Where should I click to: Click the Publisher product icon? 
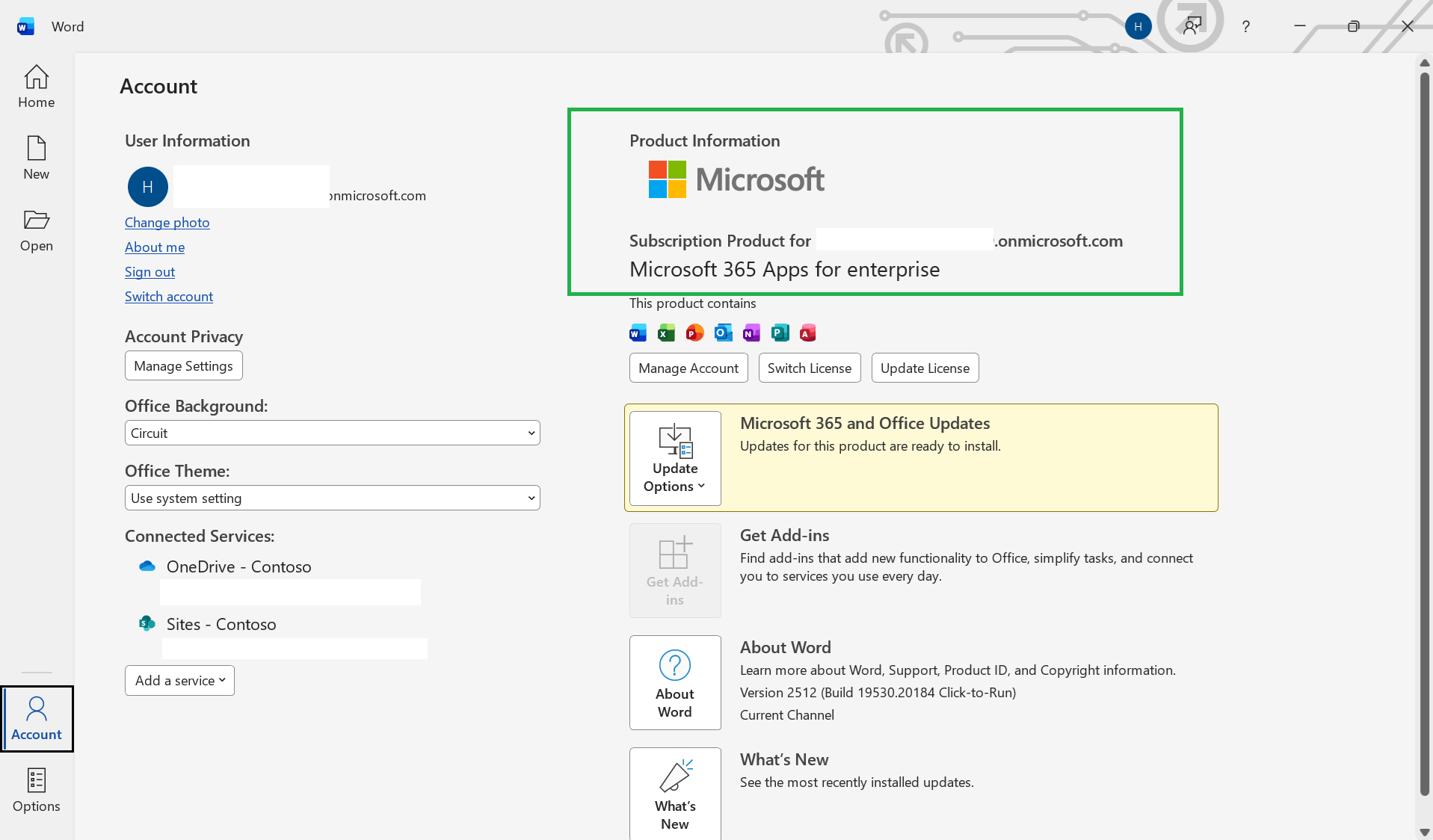pos(780,333)
